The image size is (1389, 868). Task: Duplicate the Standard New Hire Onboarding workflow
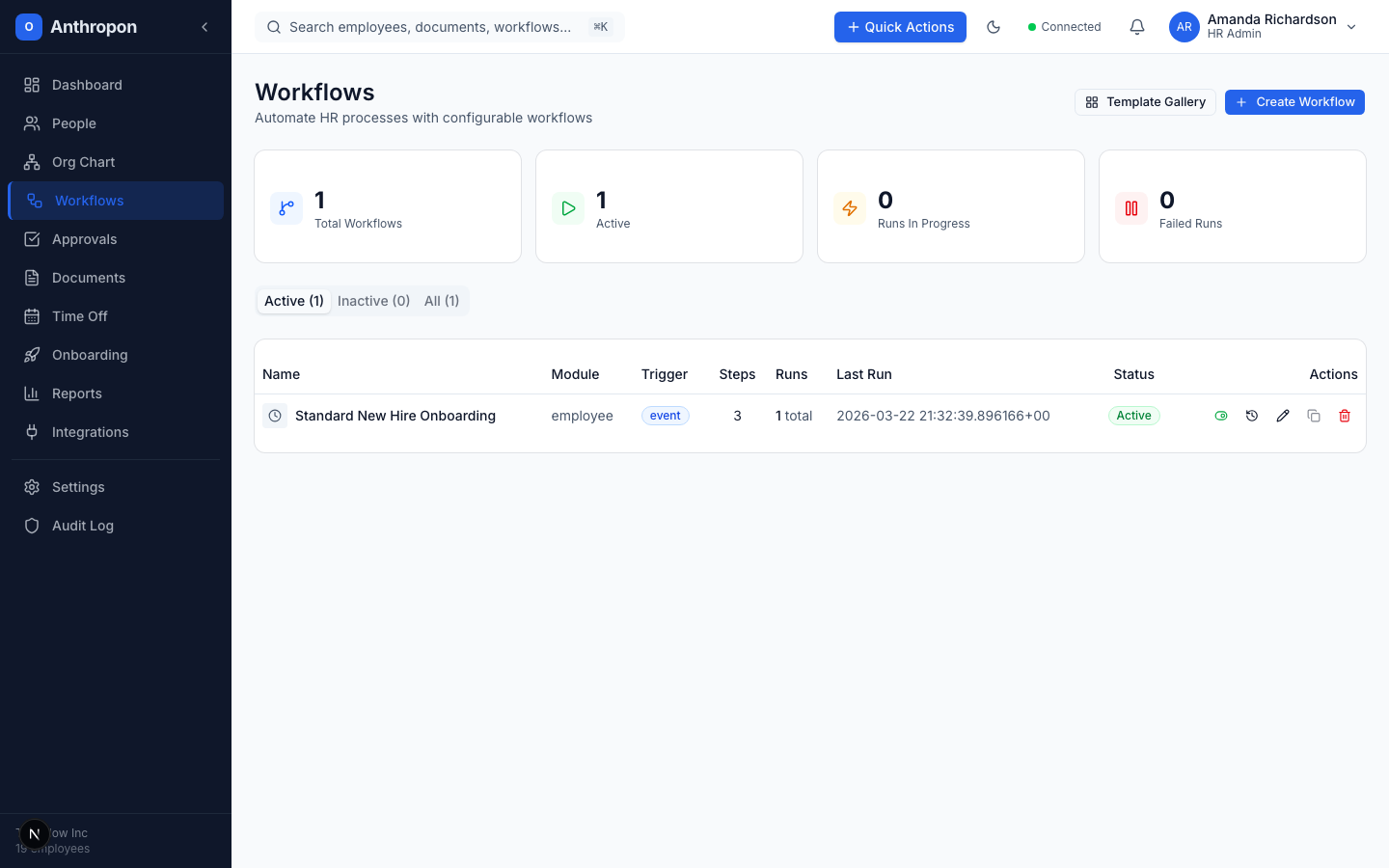[x=1314, y=415]
